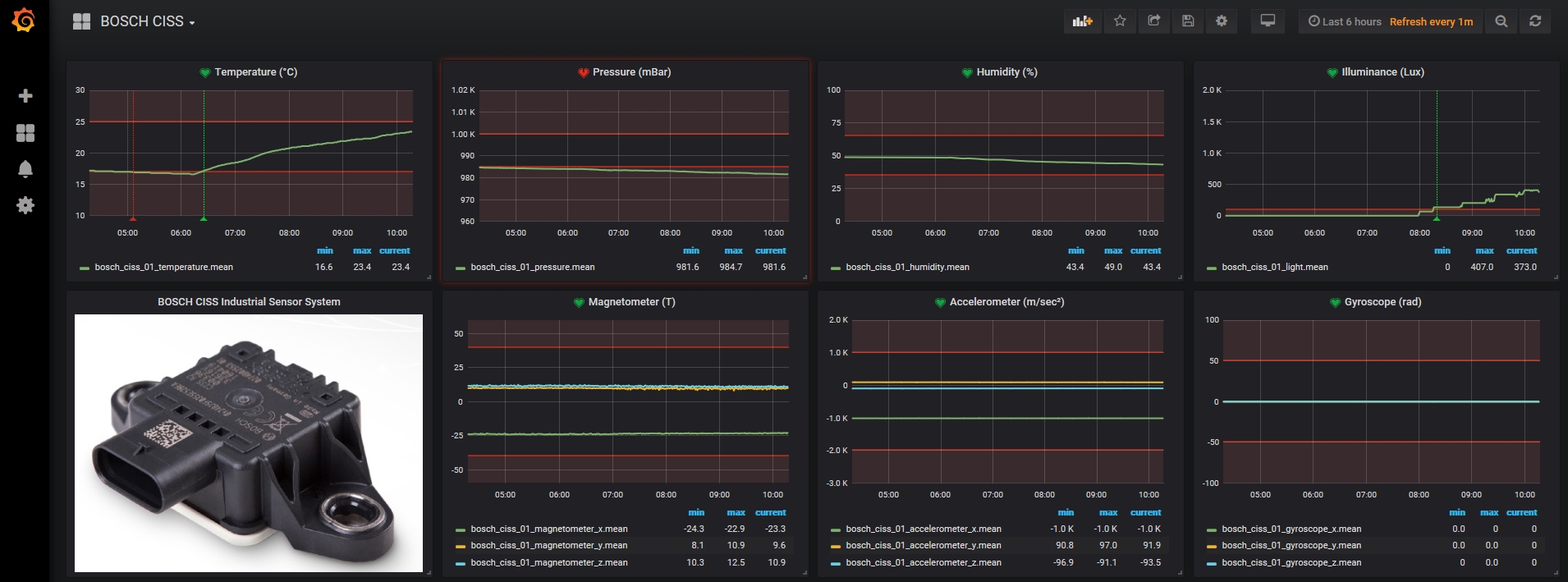The height and width of the screenshot is (582, 1568).
Task: Expand the Pressure (mBar) panel title menu
Action: [631, 72]
